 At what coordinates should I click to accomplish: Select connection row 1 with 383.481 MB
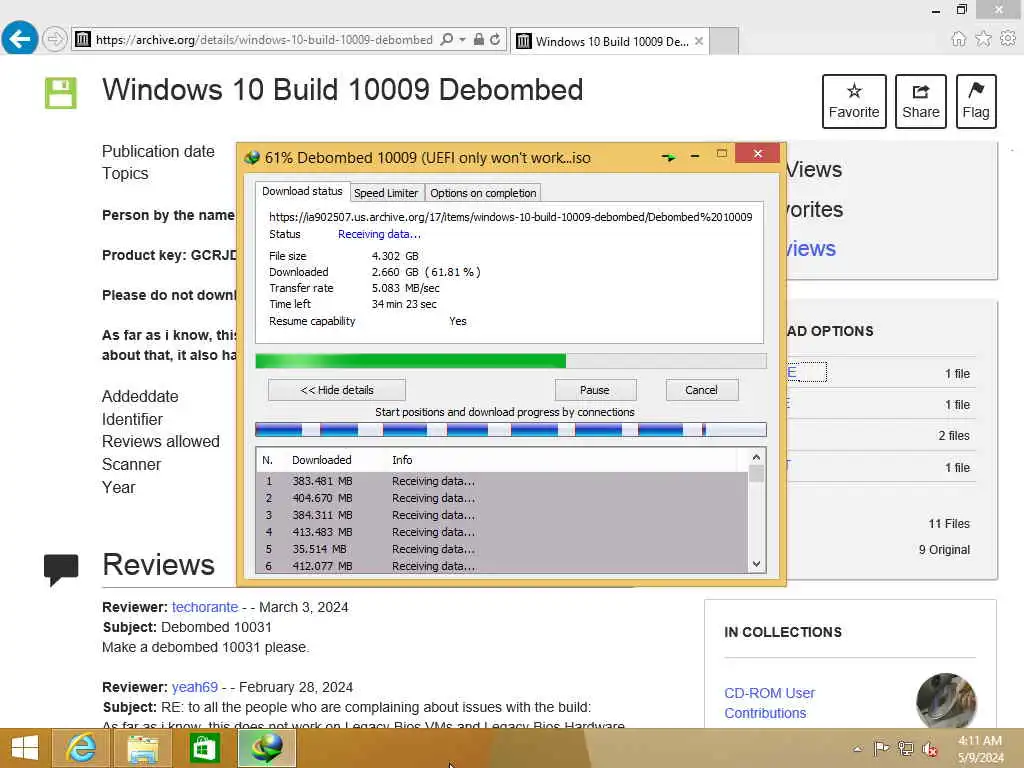pyautogui.click(x=502, y=481)
